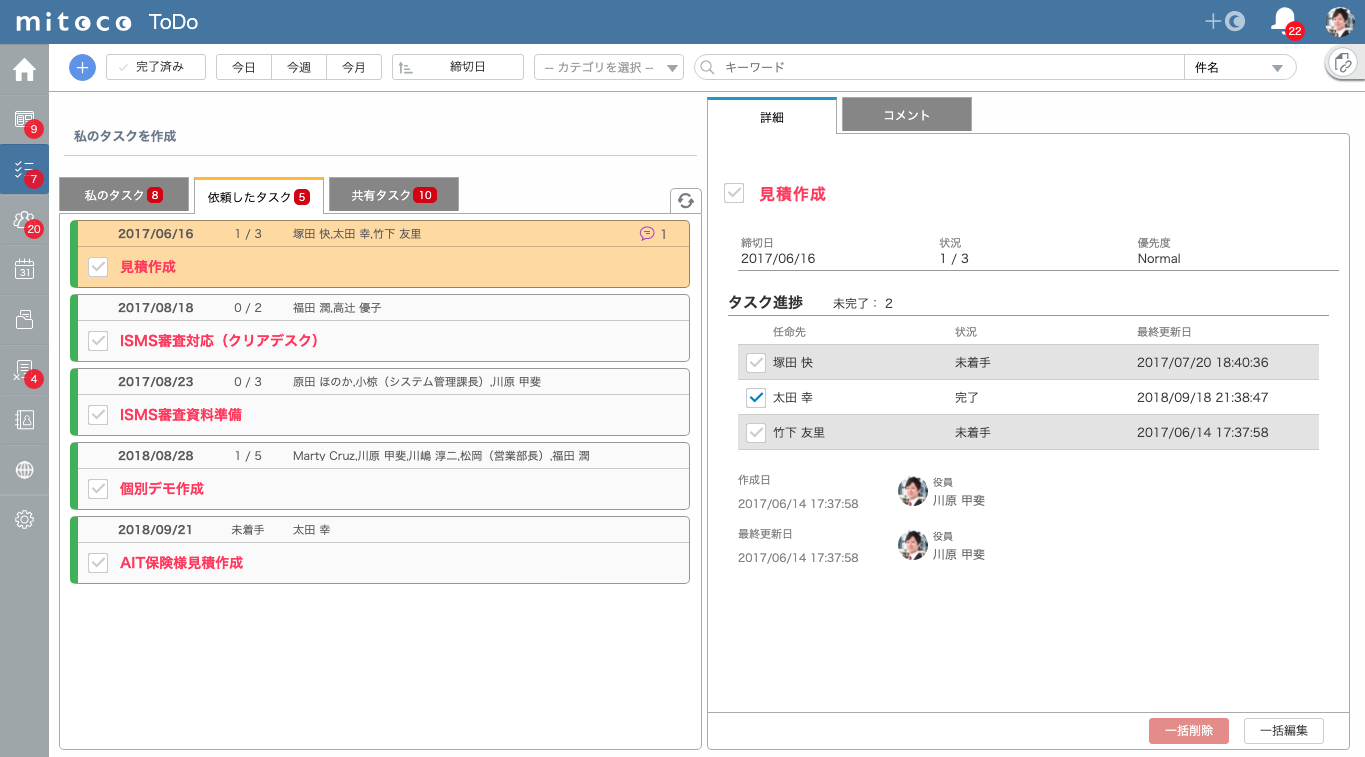The width and height of the screenshot is (1365, 757).
Task: Click the search magnifier icon in keyword field
Action: point(707,67)
